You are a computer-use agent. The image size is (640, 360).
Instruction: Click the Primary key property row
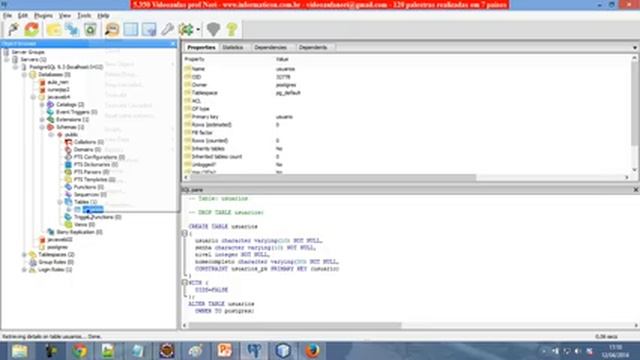[x=407, y=117]
